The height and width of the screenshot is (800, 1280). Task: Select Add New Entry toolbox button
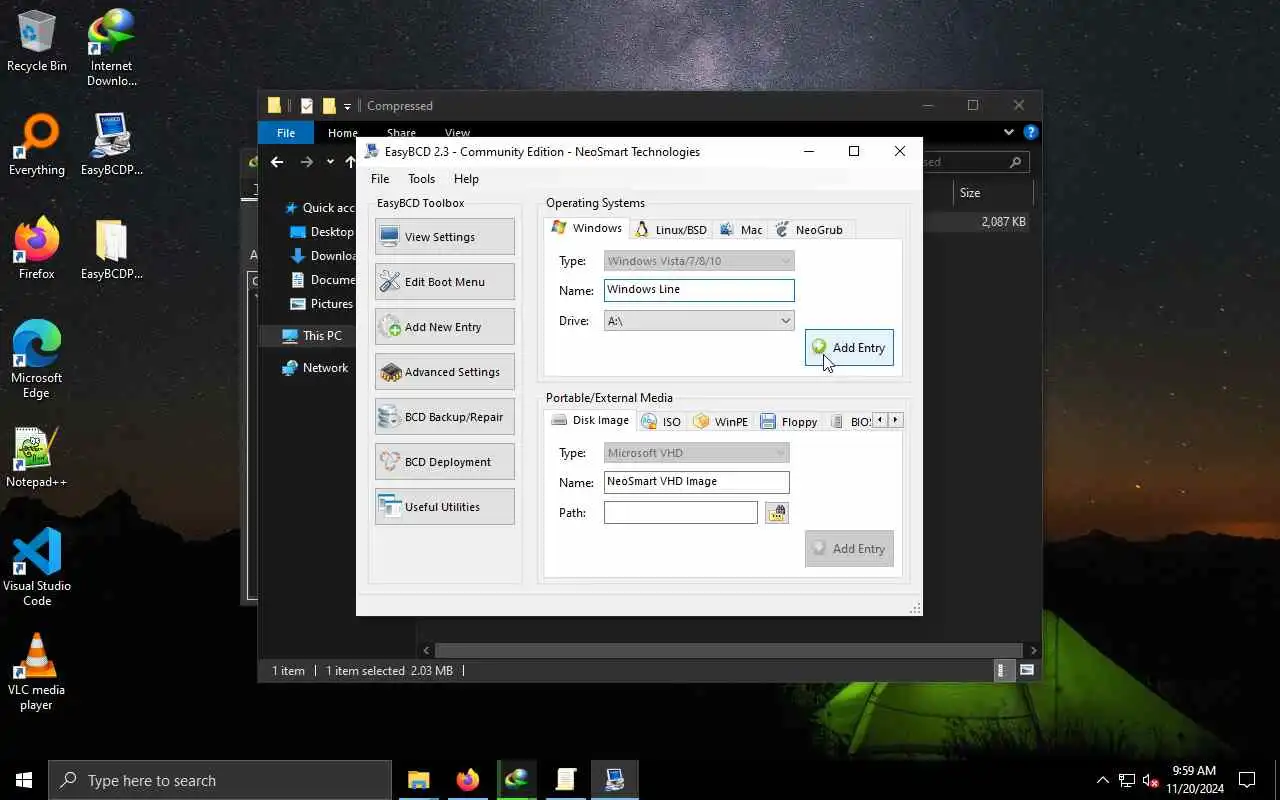pyautogui.click(x=445, y=327)
